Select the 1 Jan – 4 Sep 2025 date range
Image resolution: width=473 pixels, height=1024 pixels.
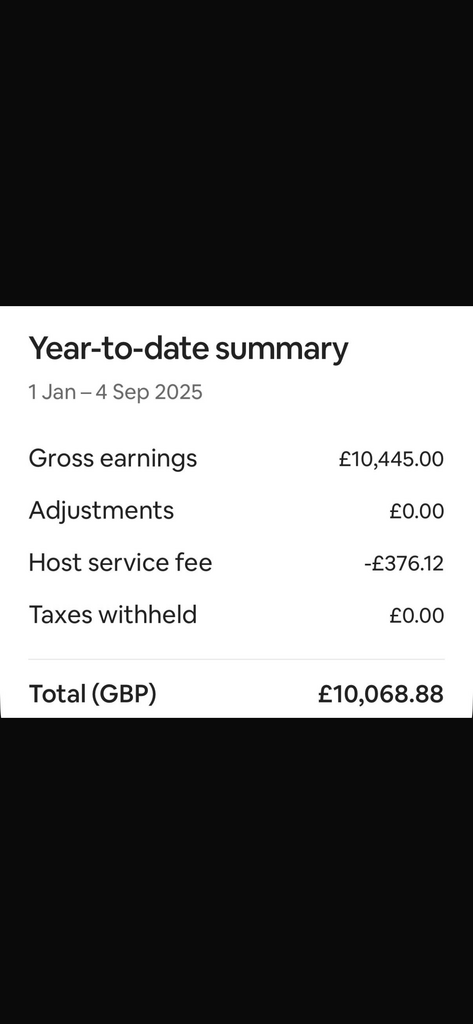click(115, 392)
